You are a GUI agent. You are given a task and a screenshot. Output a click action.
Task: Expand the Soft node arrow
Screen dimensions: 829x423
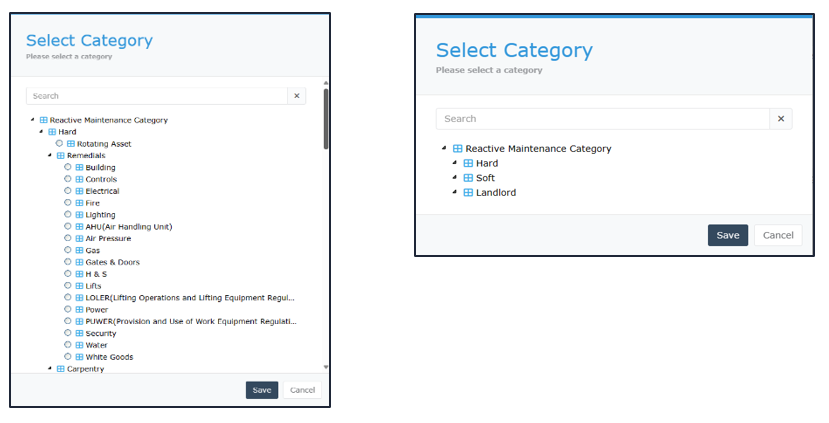pos(454,178)
